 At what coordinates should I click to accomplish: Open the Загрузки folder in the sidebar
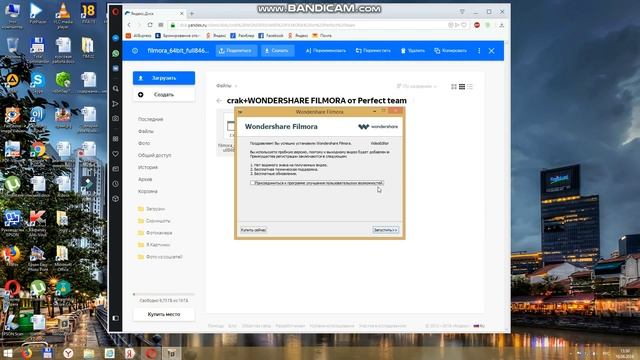coord(151,209)
